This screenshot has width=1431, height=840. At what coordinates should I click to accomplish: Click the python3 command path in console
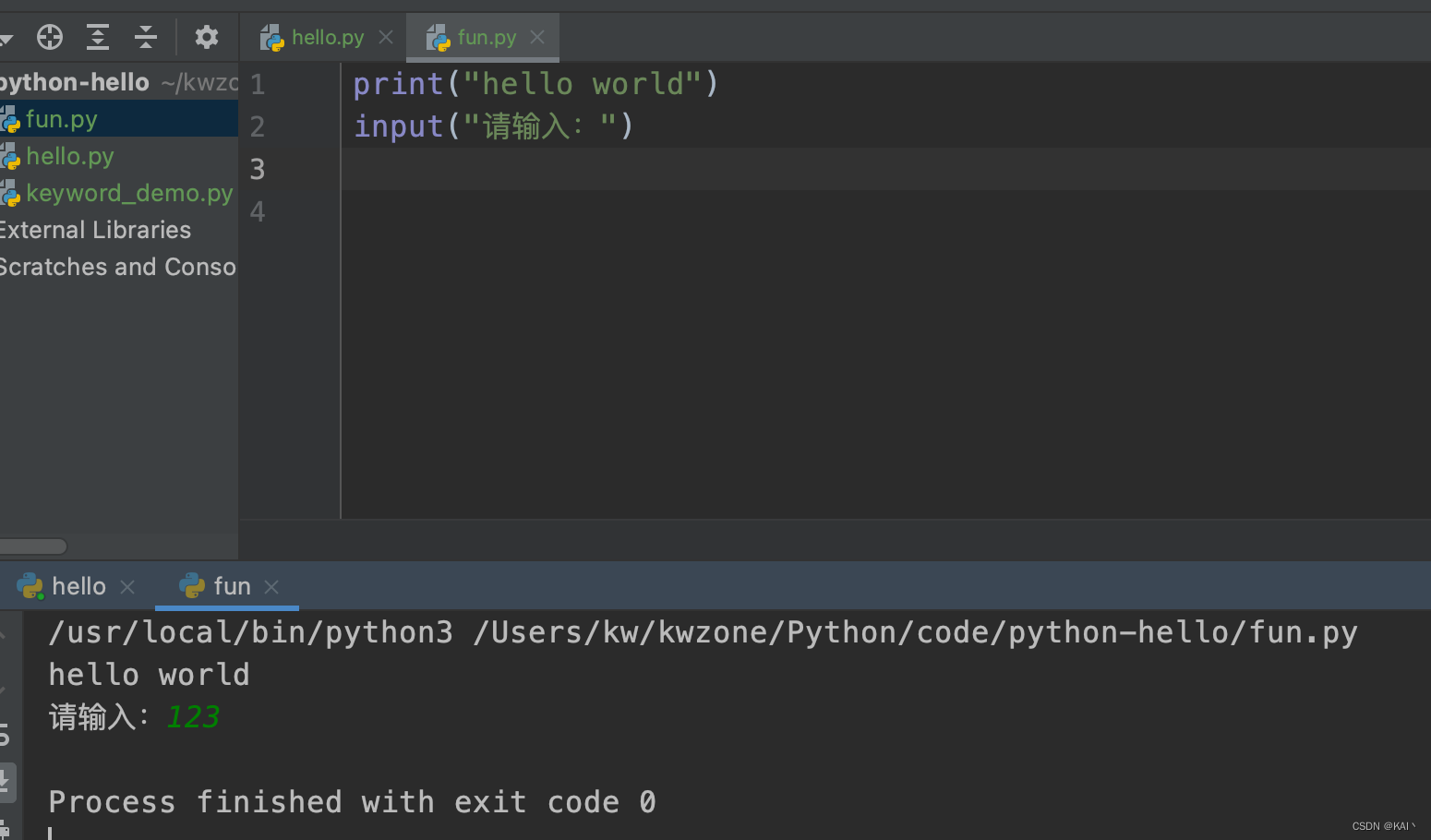pyautogui.click(x=250, y=632)
